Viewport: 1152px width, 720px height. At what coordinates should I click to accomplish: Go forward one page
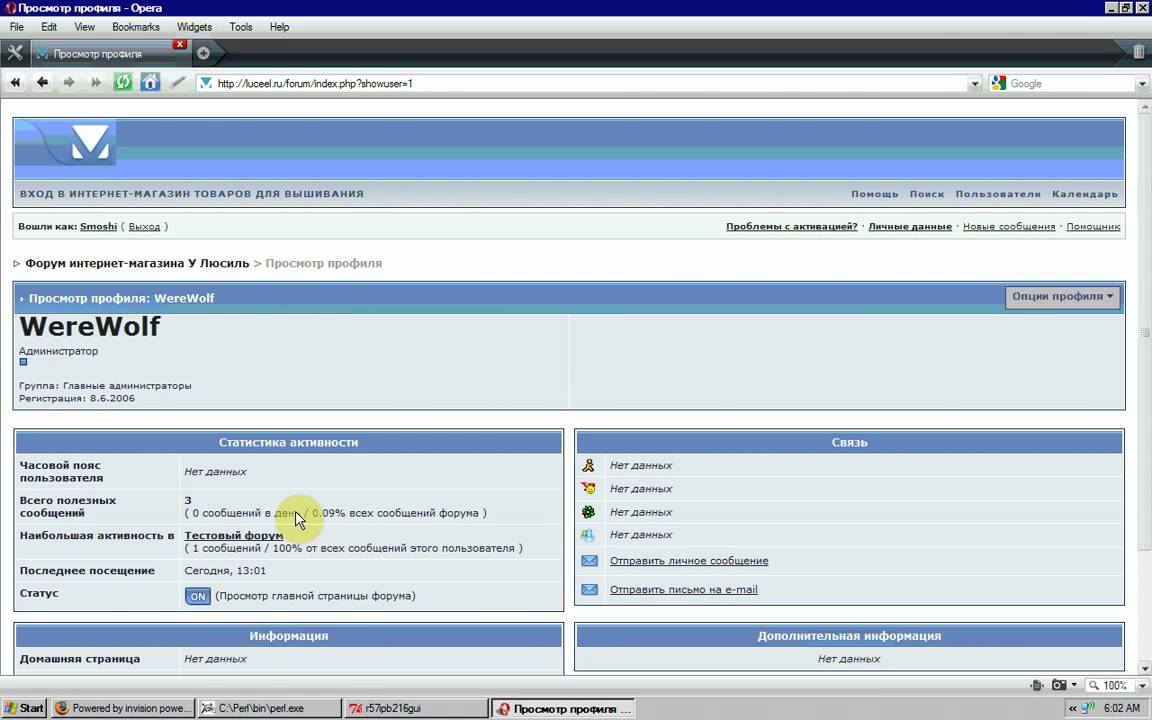click(69, 82)
